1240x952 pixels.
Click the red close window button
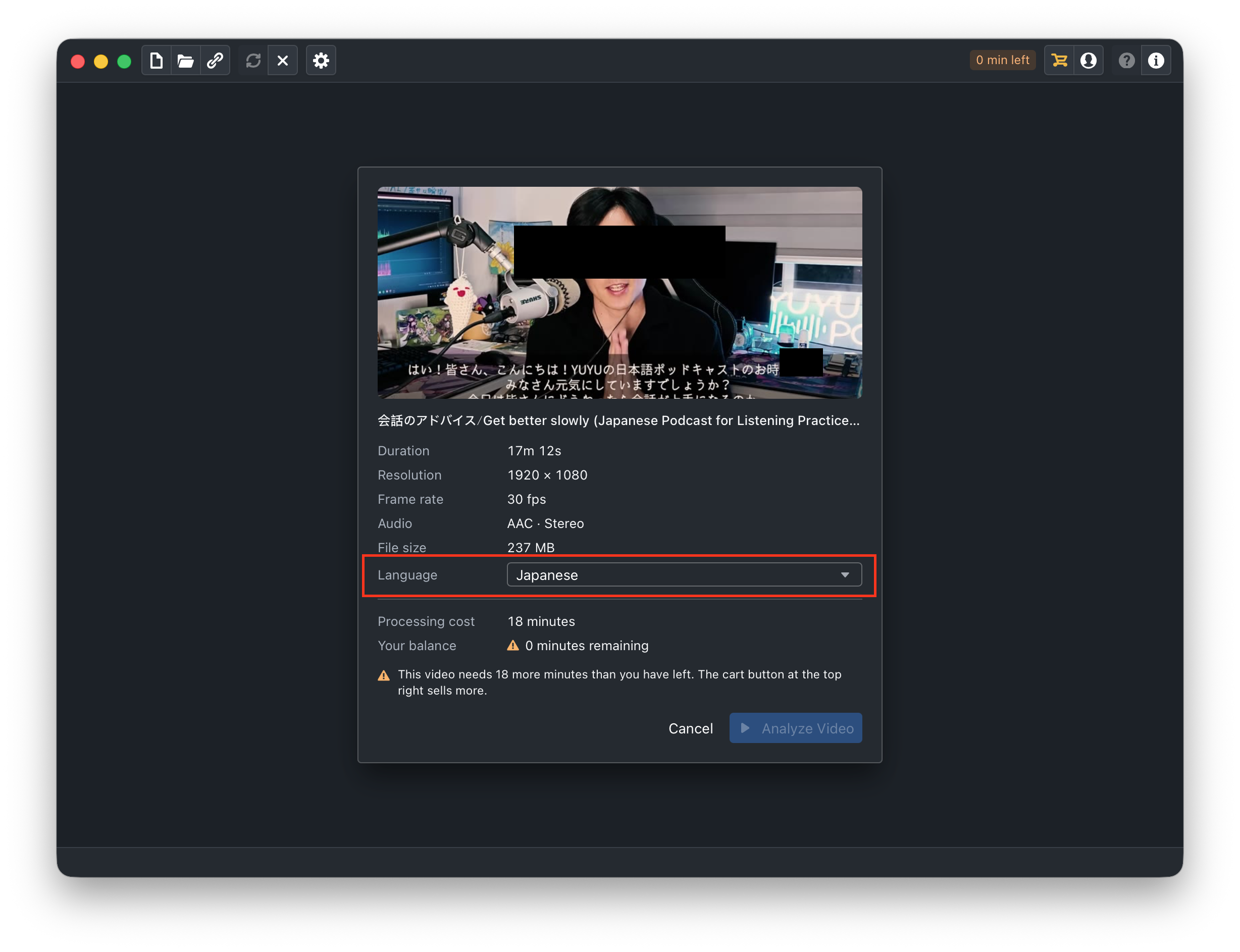pyautogui.click(x=78, y=61)
